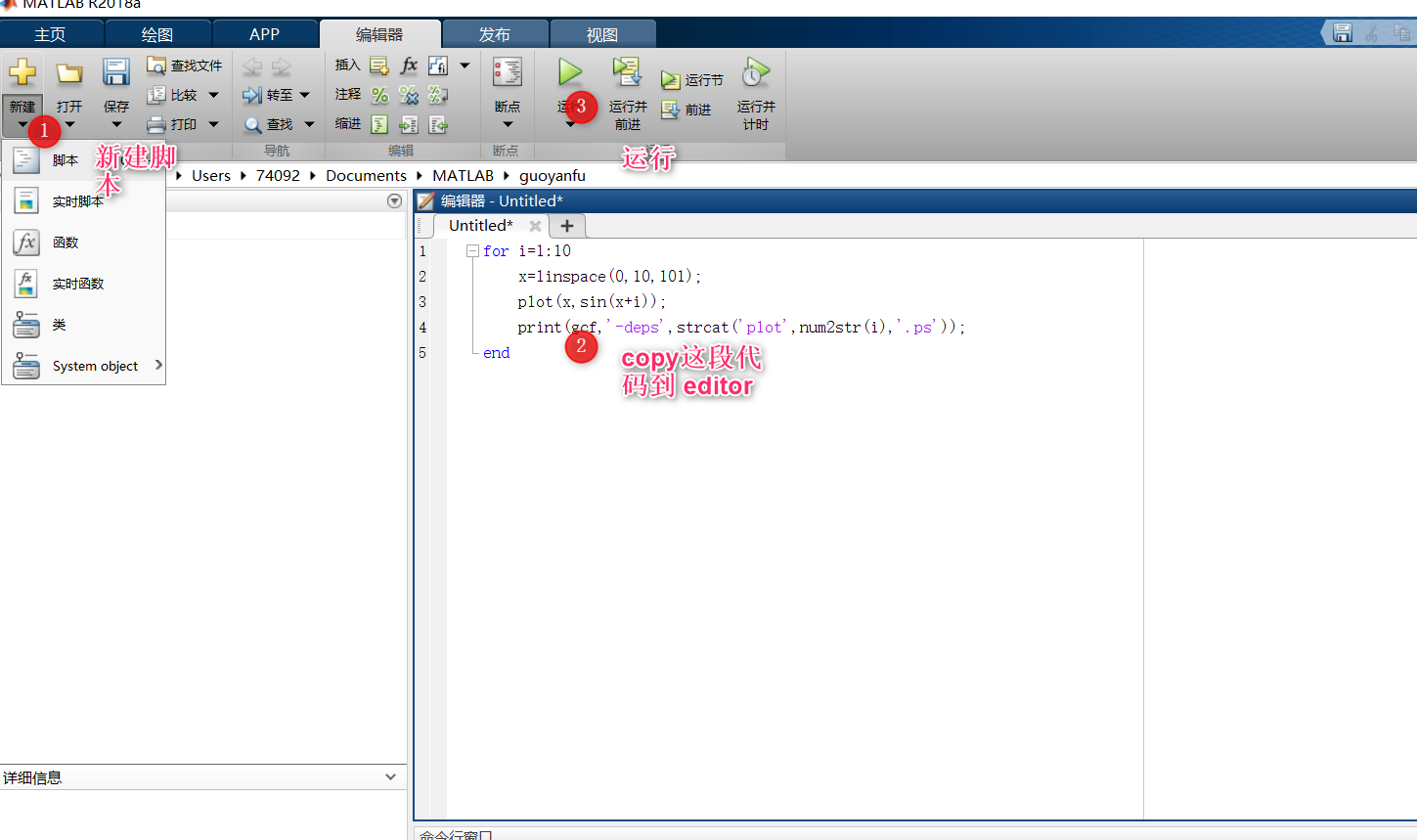This screenshot has height=840, width=1417.
Task: Click the Comment (%) icon
Action: (x=379, y=95)
